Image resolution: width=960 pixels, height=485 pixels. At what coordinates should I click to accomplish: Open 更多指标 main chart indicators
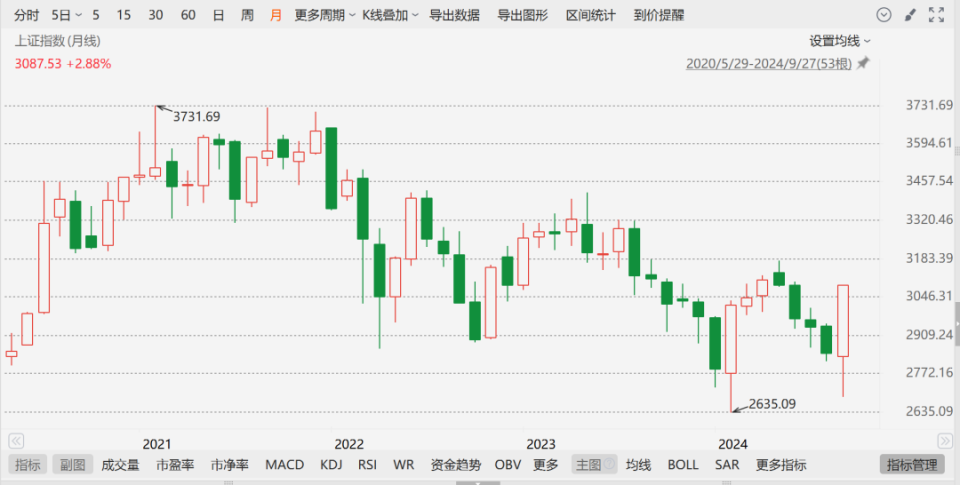tap(781, 465)
